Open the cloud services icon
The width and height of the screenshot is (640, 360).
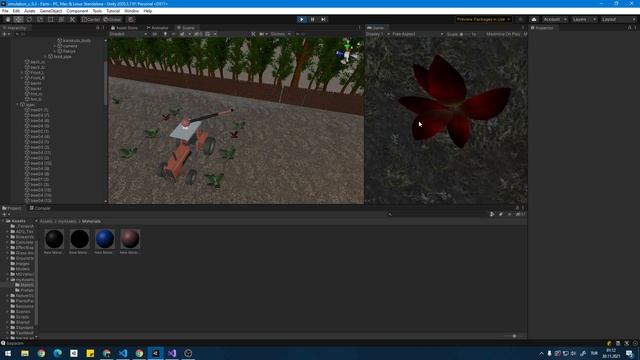pyautogui.click(x=533, y=19)
